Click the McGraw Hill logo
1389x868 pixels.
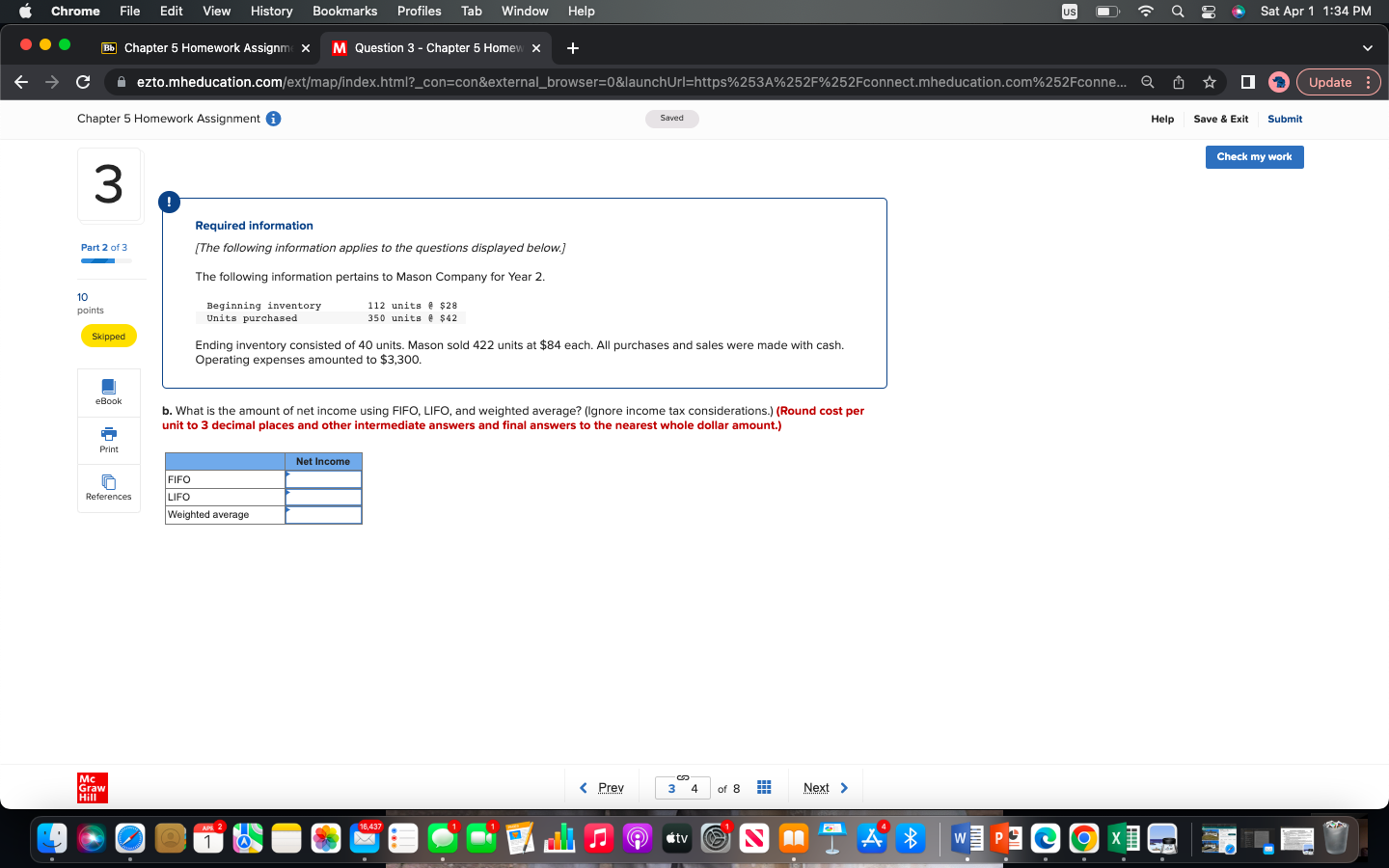(92, 788)
